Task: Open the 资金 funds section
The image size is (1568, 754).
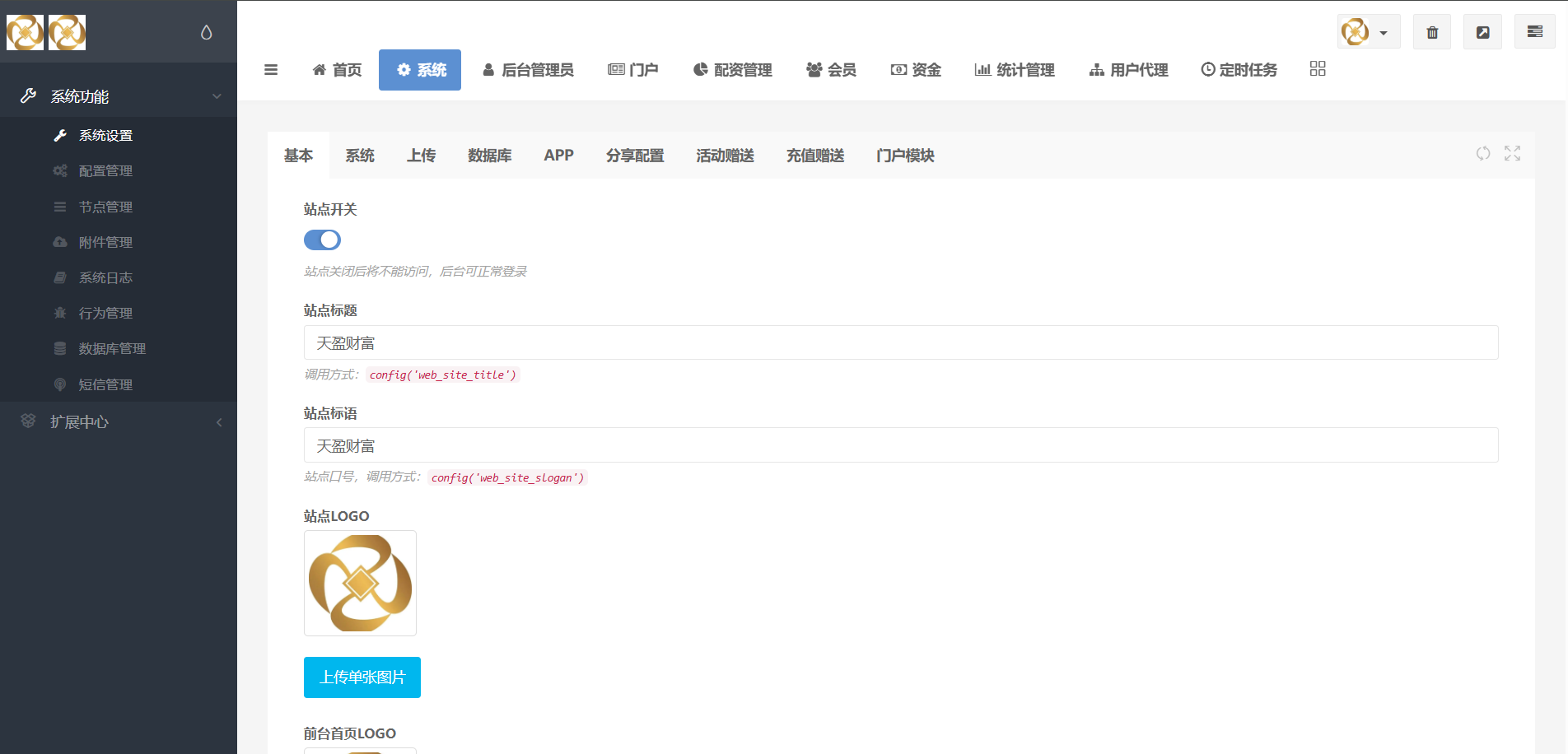Action: point(916,70)
